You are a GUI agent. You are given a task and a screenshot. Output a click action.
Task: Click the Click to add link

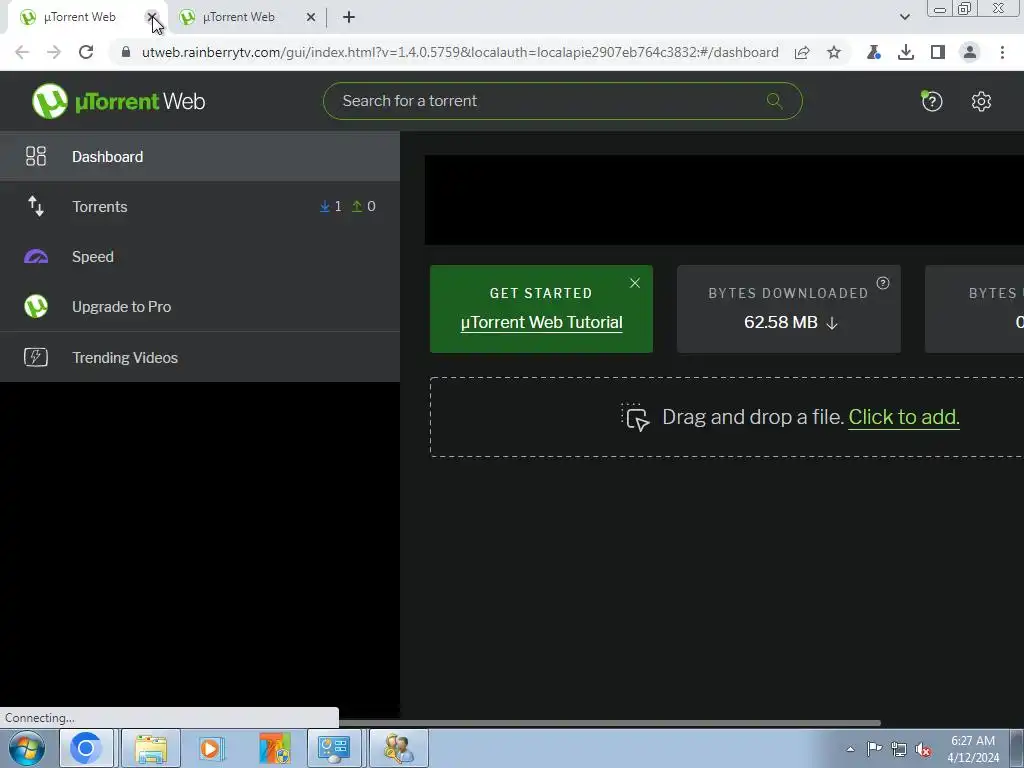point(903,417)
